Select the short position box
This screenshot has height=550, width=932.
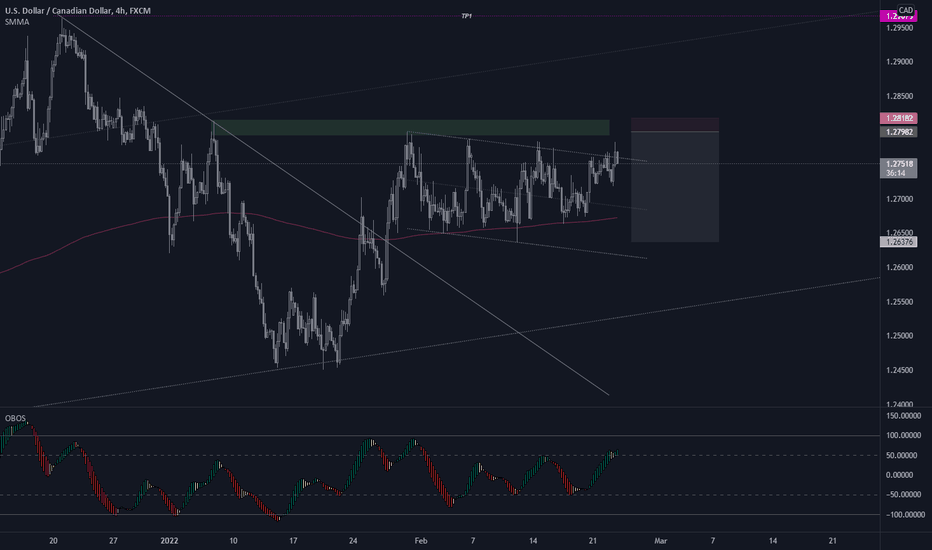pos(675,180)
